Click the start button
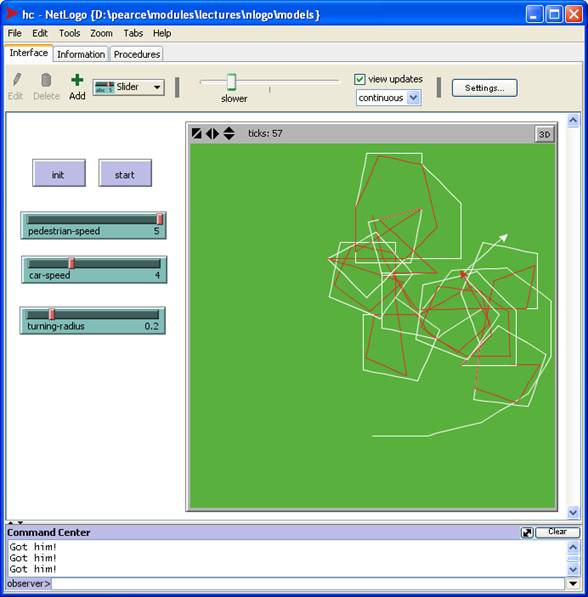Screen dimensions: 588x597 tap(125, 174)
